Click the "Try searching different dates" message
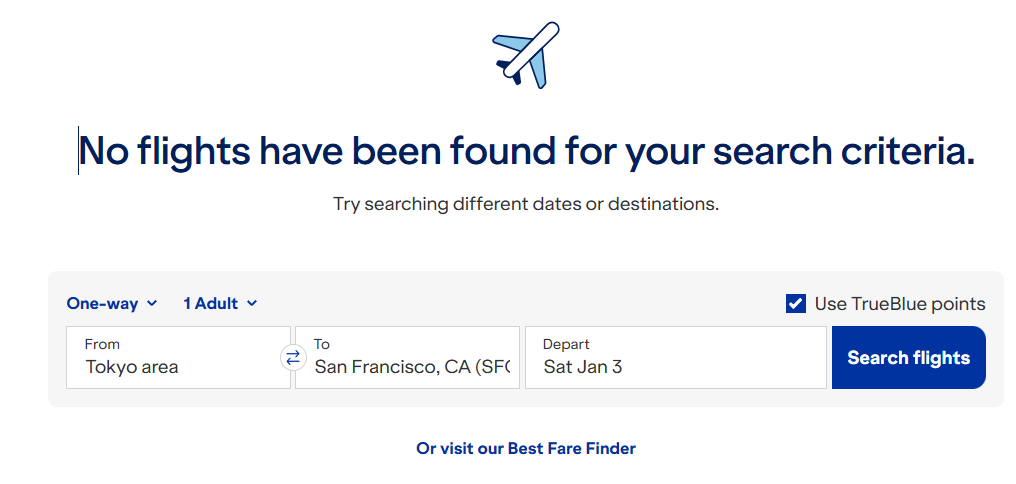1016x484 pixels. point(526,204)
